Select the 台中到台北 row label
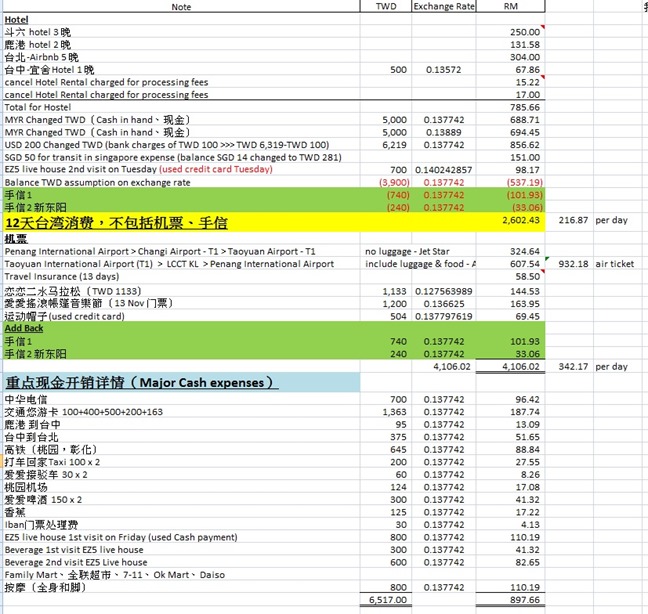 point(31,437)
